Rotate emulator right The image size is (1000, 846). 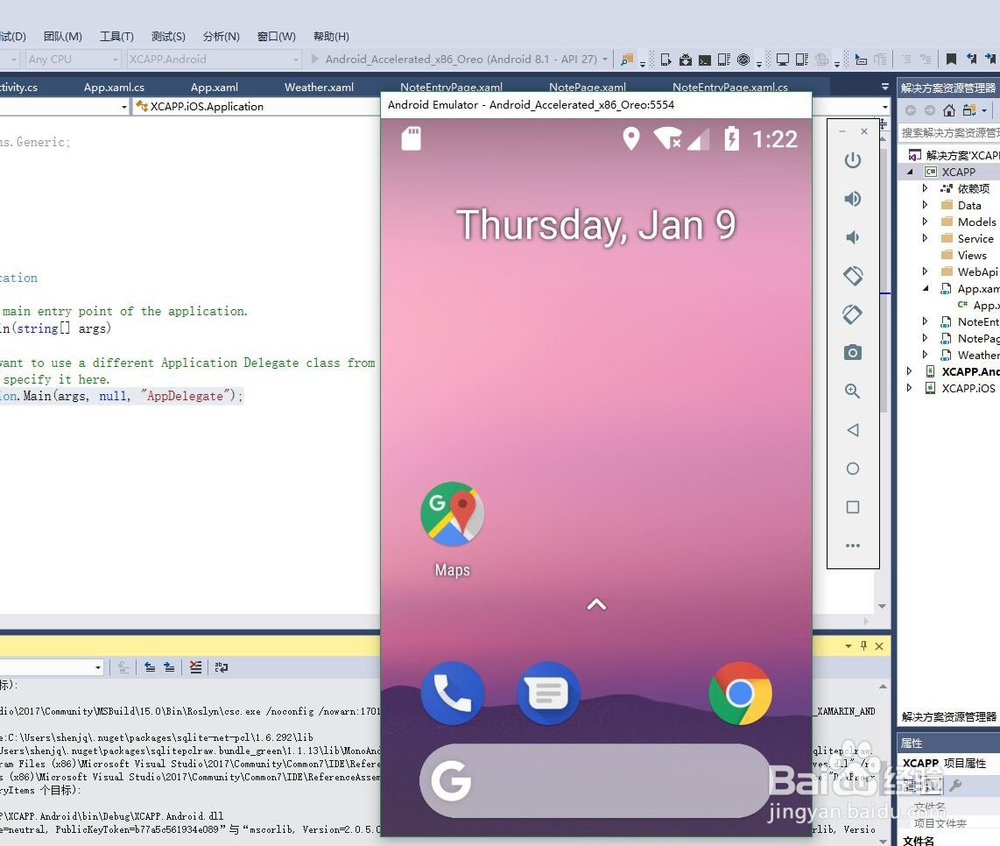point(853,314)
